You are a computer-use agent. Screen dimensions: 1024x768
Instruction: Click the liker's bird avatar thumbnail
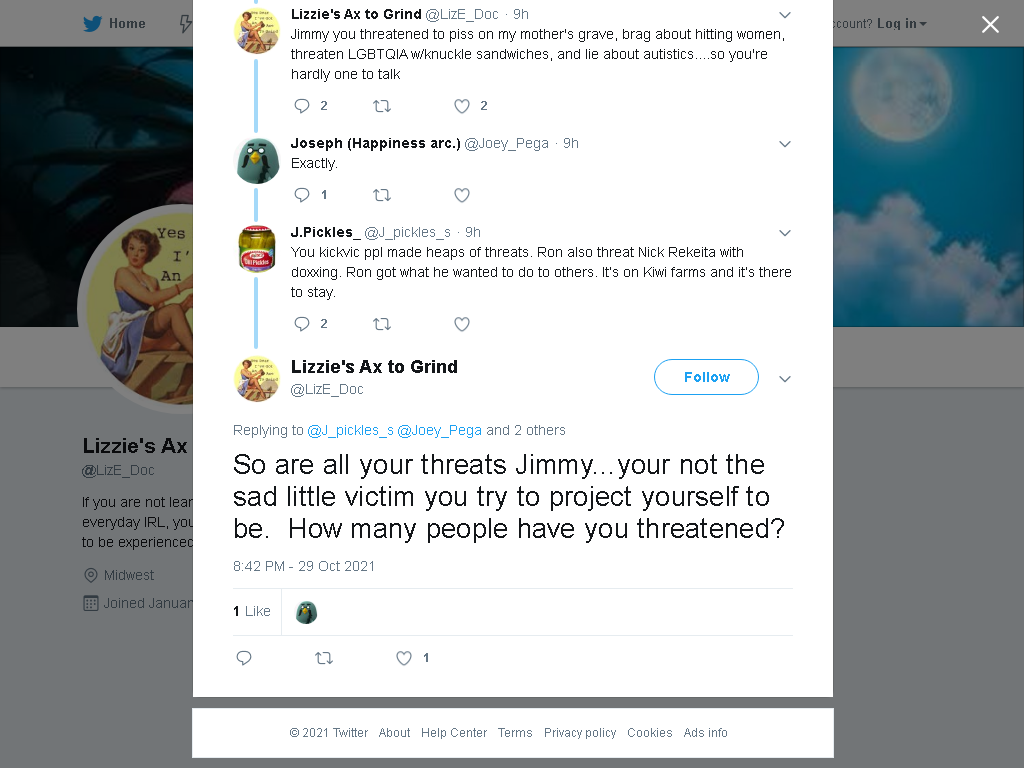click(x=306, y=612)
